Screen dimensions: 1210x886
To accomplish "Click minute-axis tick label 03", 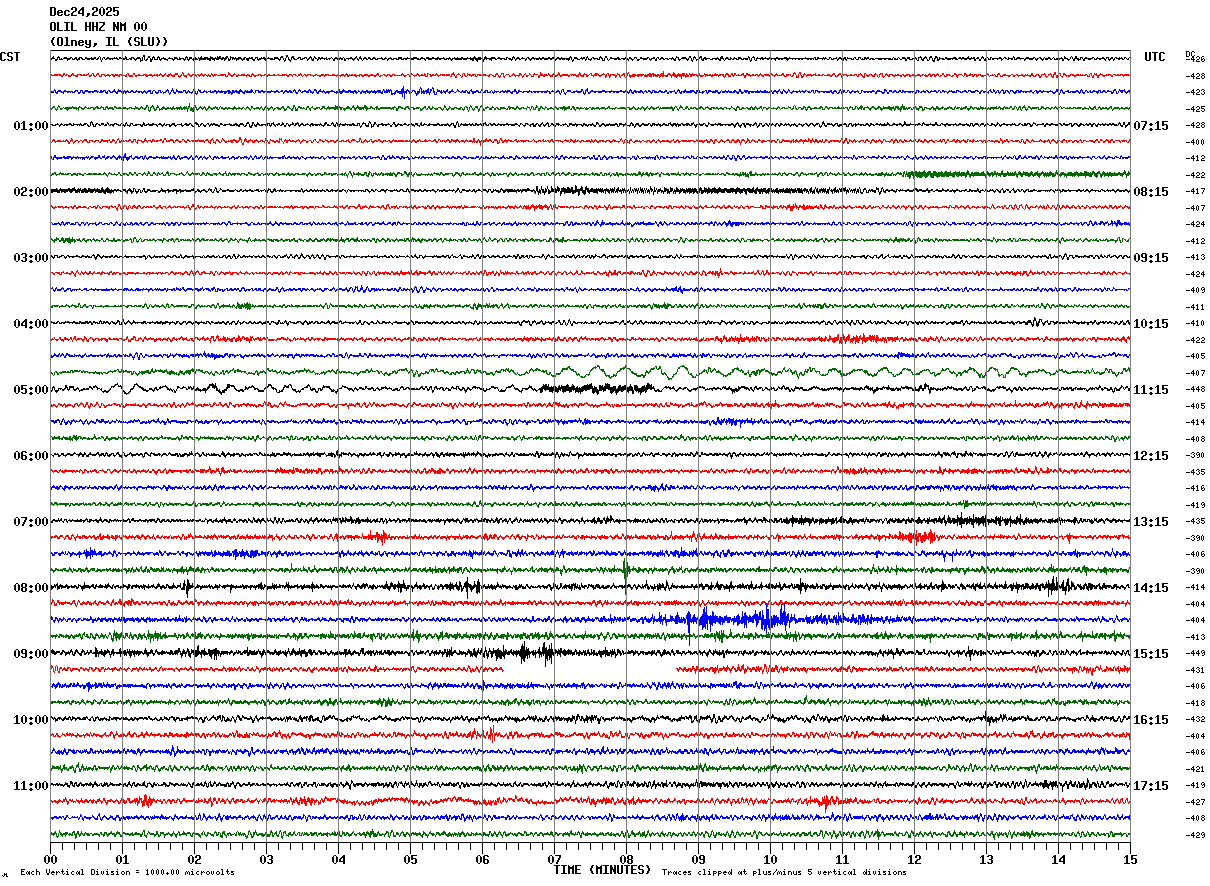I will (266, 859).
